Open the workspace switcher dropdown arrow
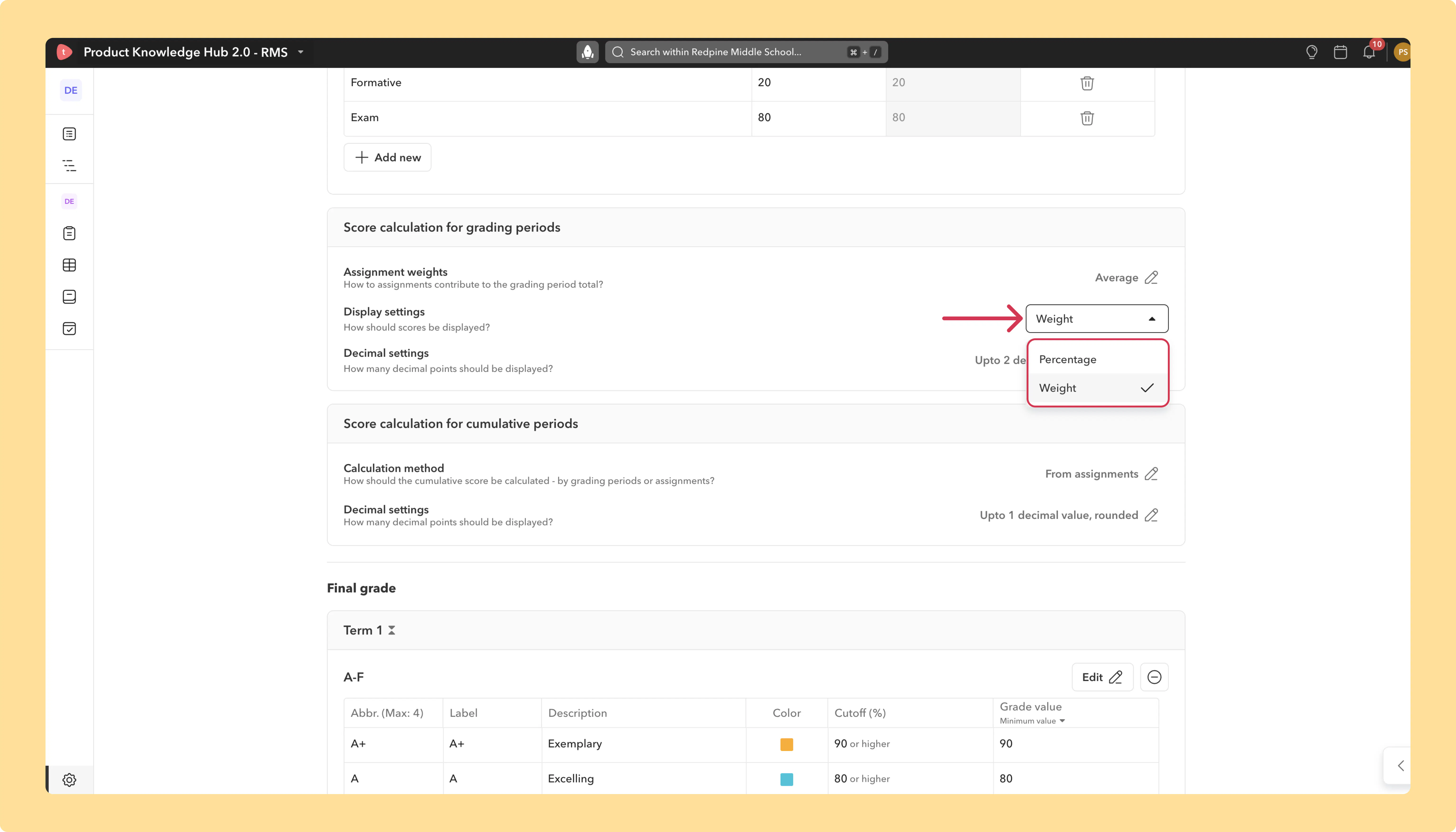Viewport: 1456px width, 832px height. (x=300, y=52)
